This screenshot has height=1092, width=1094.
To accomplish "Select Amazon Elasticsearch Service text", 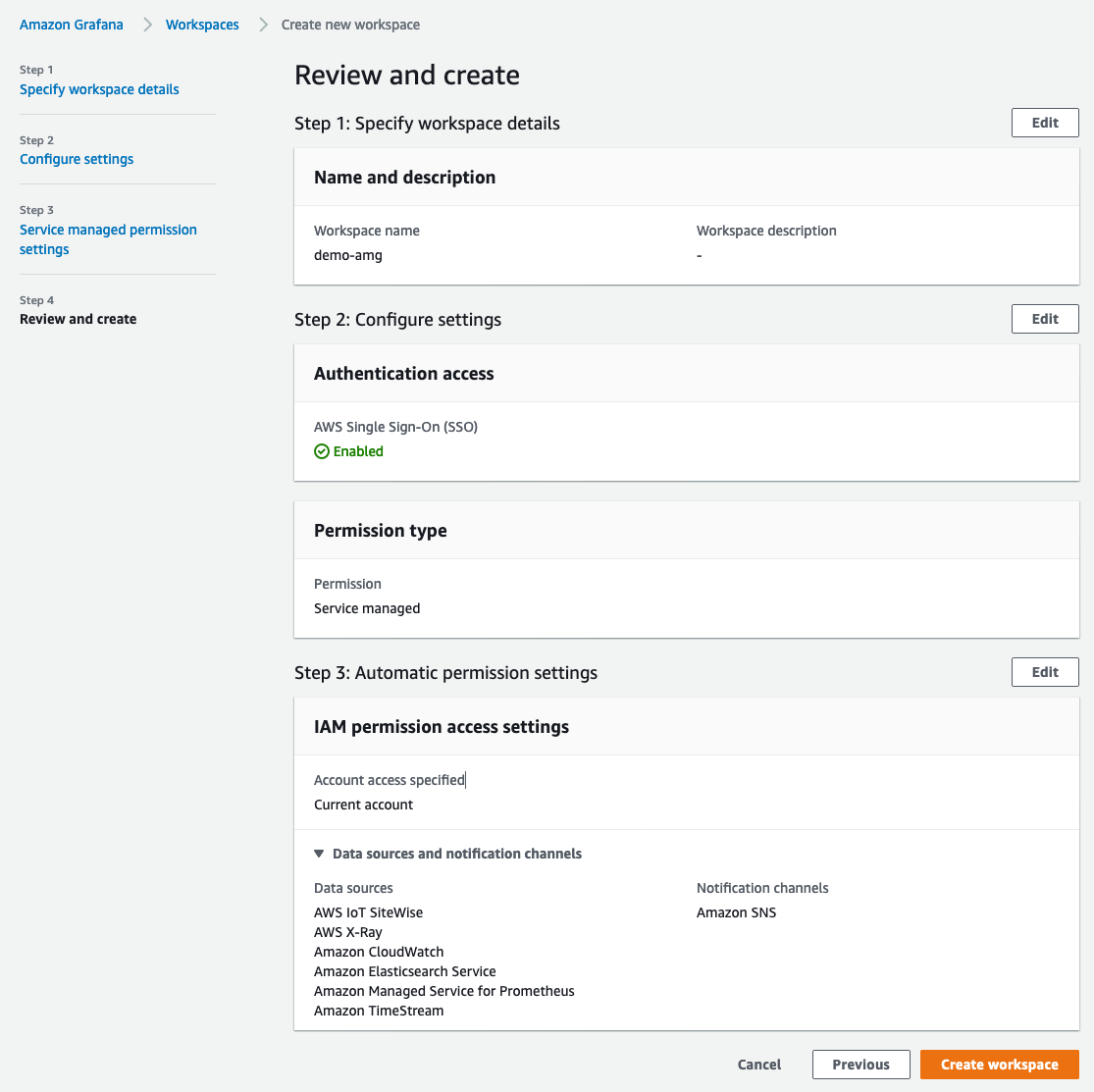I will point(404,971).
